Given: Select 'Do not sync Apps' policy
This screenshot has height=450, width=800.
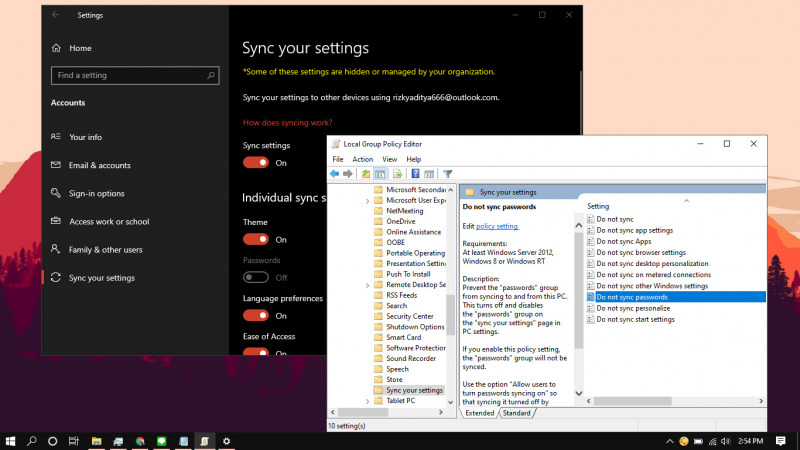Looking at the screenshot, I should (x=623, y=241).
